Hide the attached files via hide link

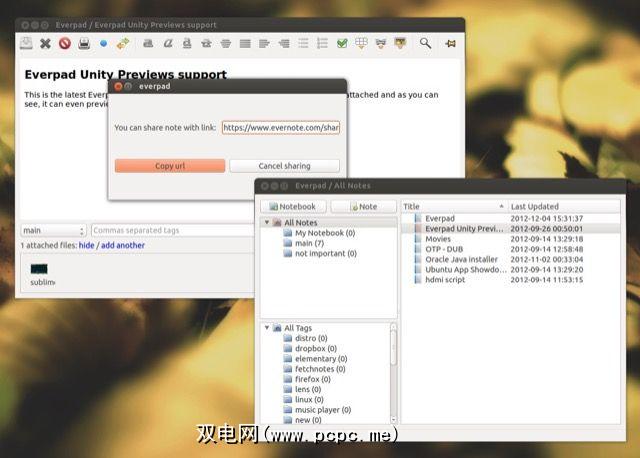pos(86,245)
